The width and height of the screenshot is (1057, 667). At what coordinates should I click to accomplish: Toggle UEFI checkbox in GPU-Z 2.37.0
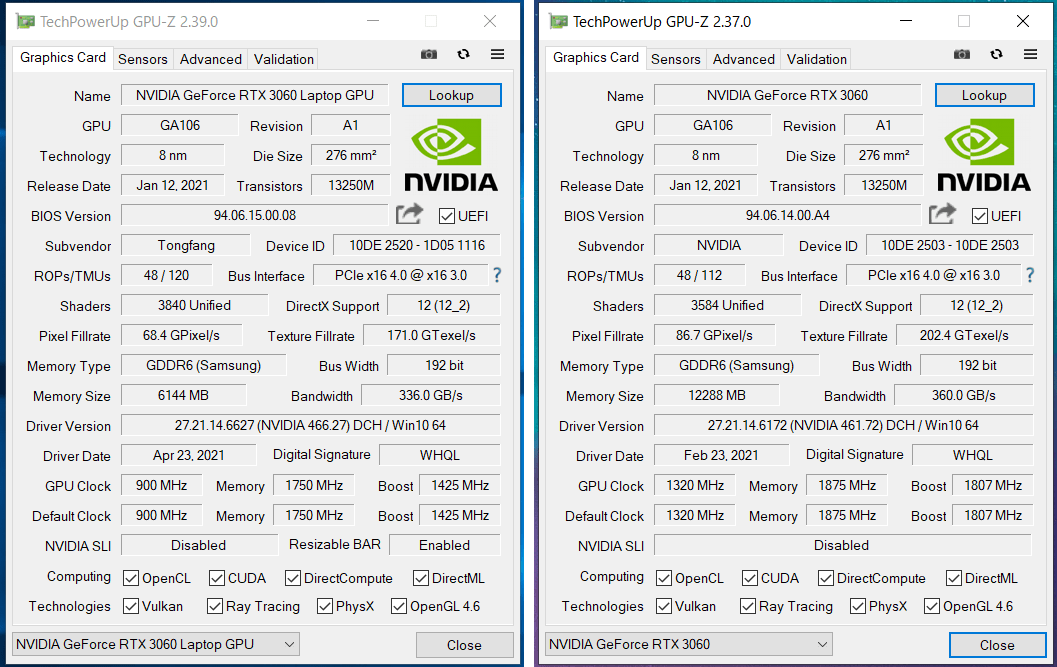point(979,216)
